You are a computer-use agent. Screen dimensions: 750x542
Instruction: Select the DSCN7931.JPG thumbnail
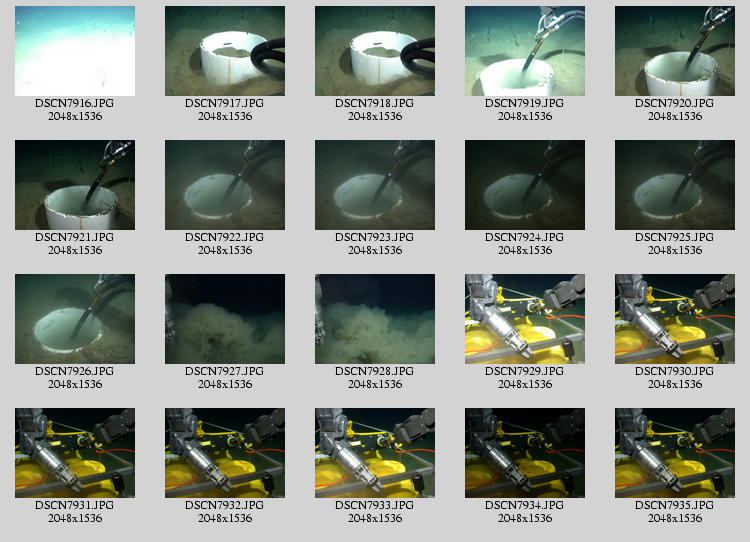point(75,453)
